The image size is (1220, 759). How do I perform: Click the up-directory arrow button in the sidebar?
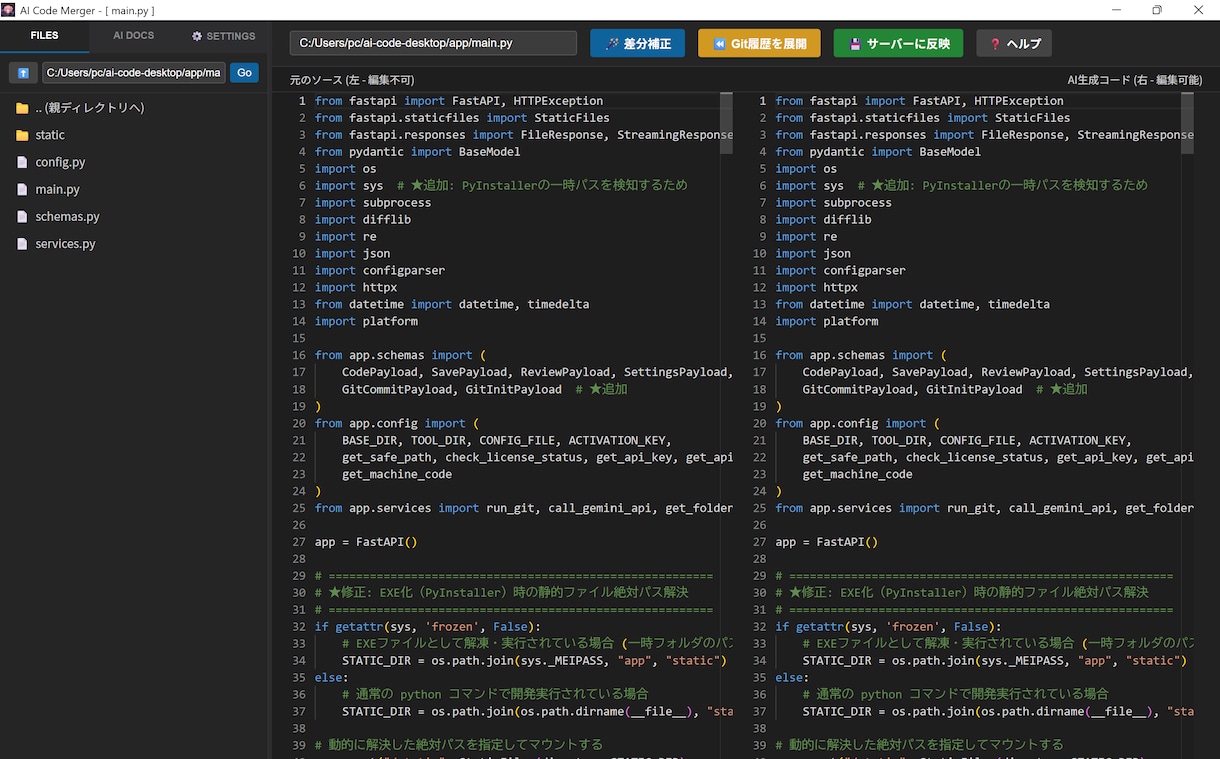(23, 73)
